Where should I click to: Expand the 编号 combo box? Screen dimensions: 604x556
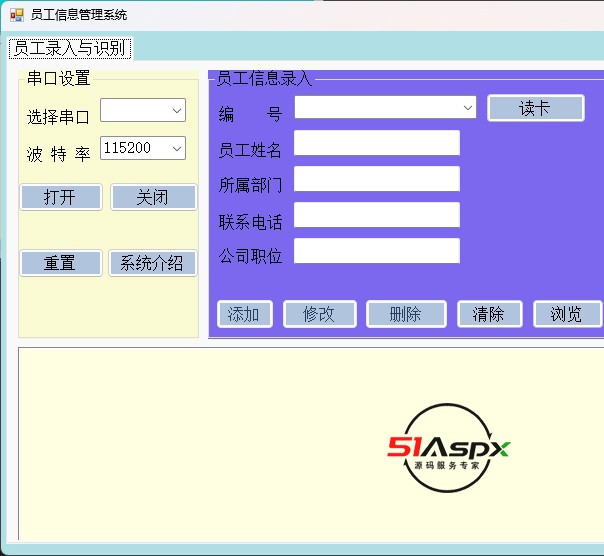coord(385,107)
